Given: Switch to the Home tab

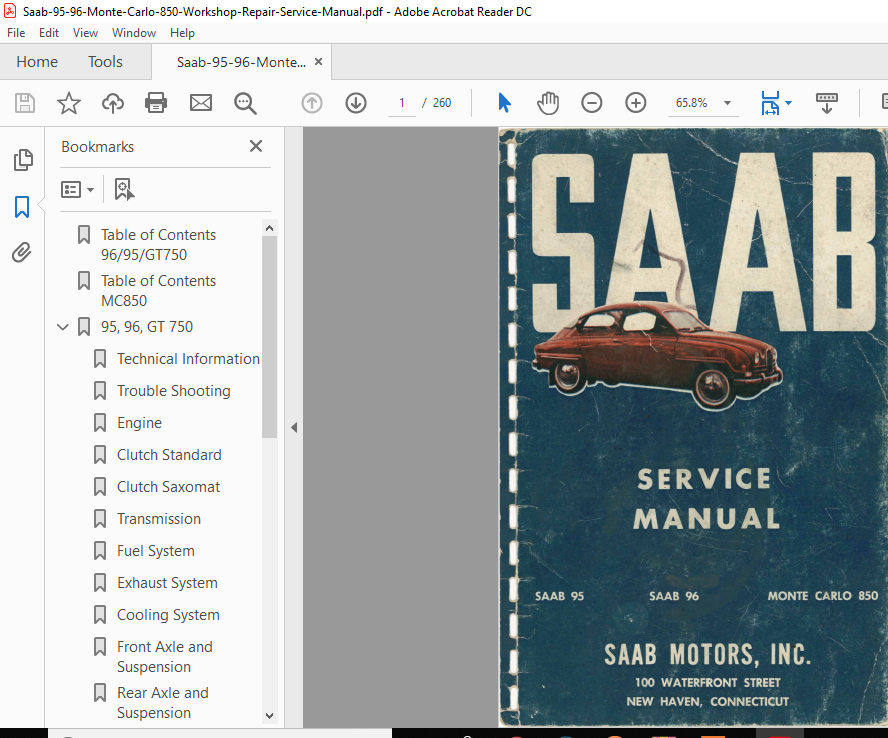Looking at the screenshot, I should (37, 62).
